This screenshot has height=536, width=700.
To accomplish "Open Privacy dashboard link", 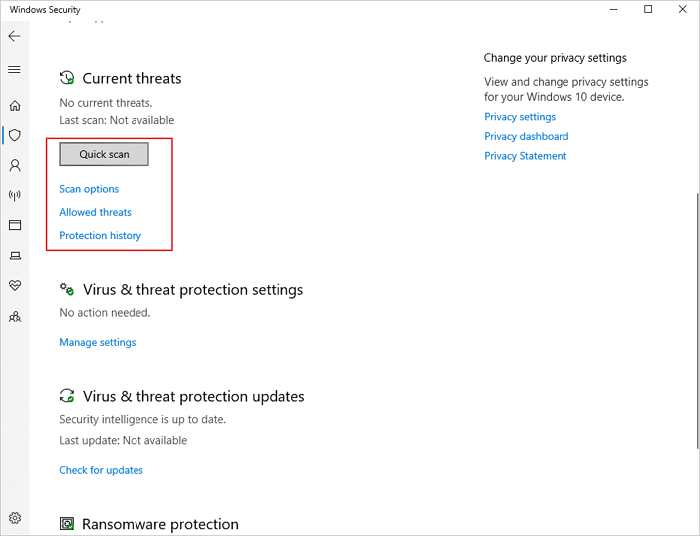I will pyautogui.click(x=526, y=136).
